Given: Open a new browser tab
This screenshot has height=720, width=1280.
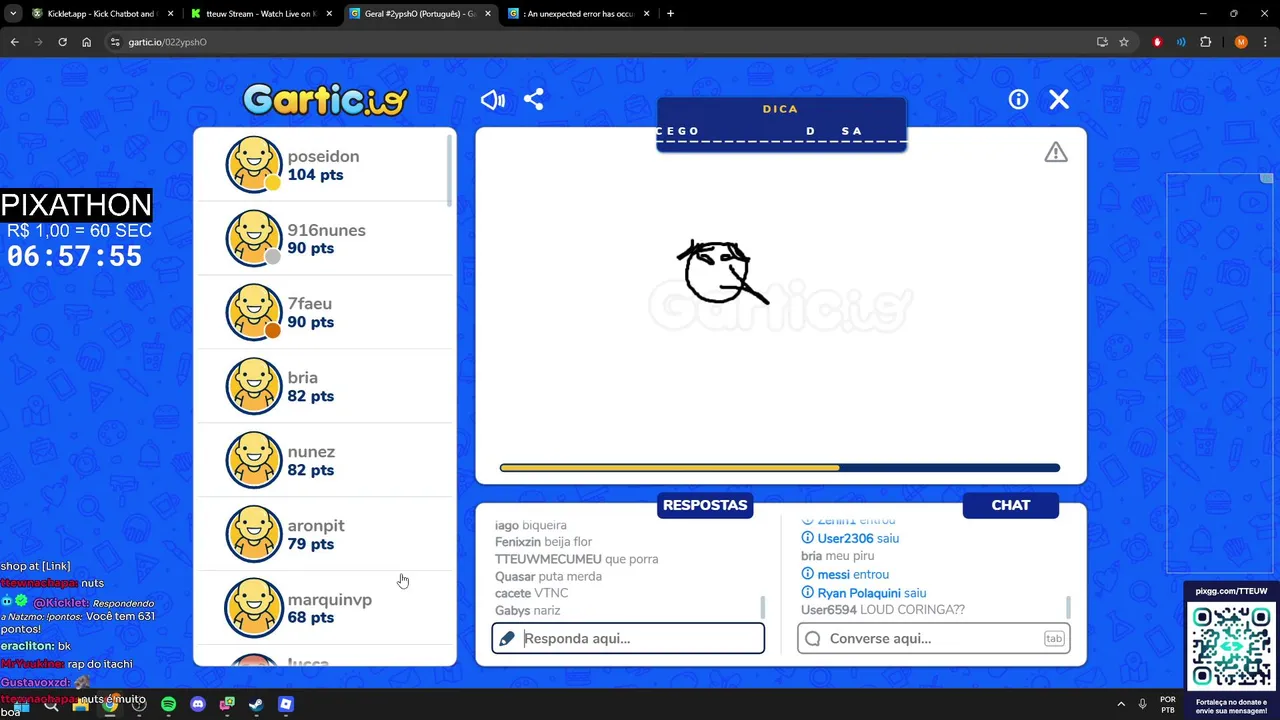Looking at the screenshot, I should pos(670,14).
